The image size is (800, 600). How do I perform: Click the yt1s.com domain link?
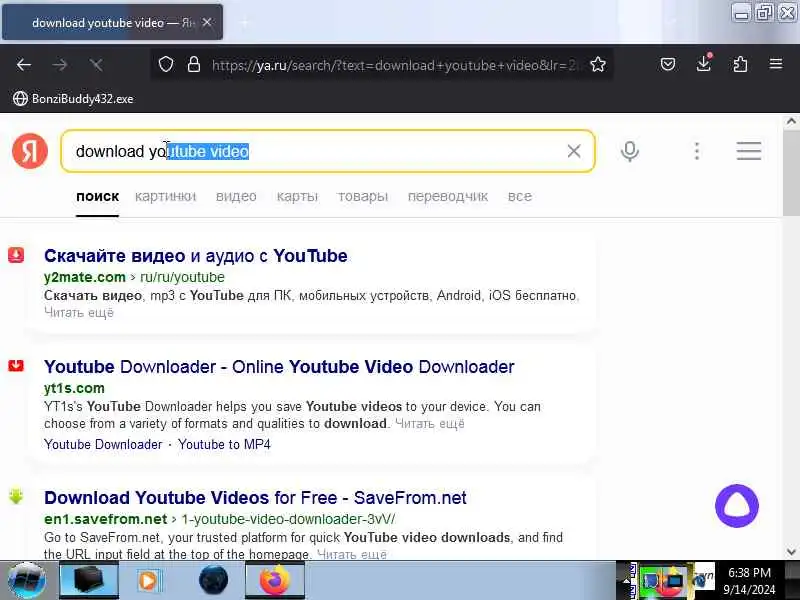coord(74,388)
